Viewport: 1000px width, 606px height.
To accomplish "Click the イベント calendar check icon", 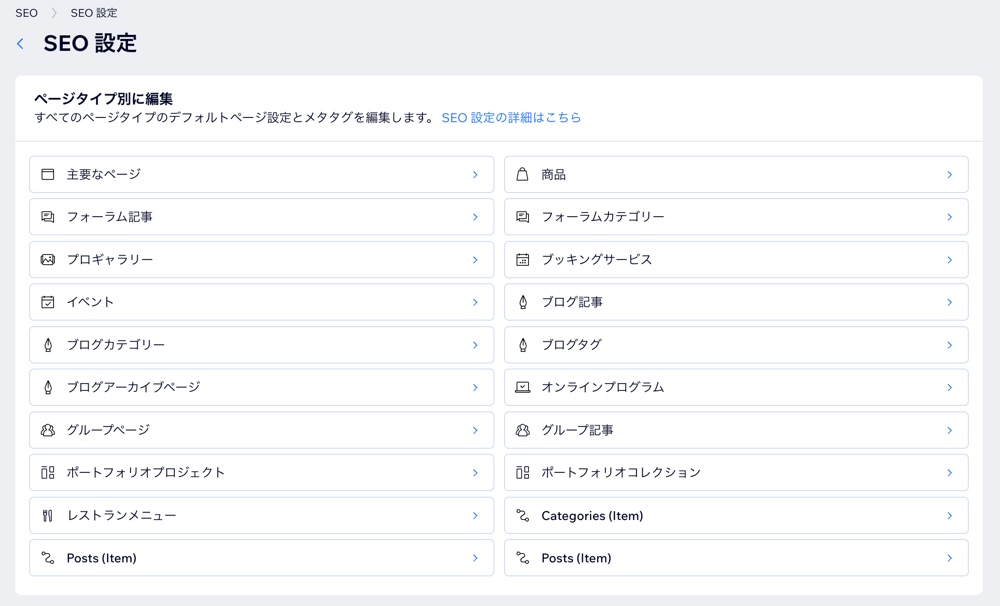I will [48, 302].
